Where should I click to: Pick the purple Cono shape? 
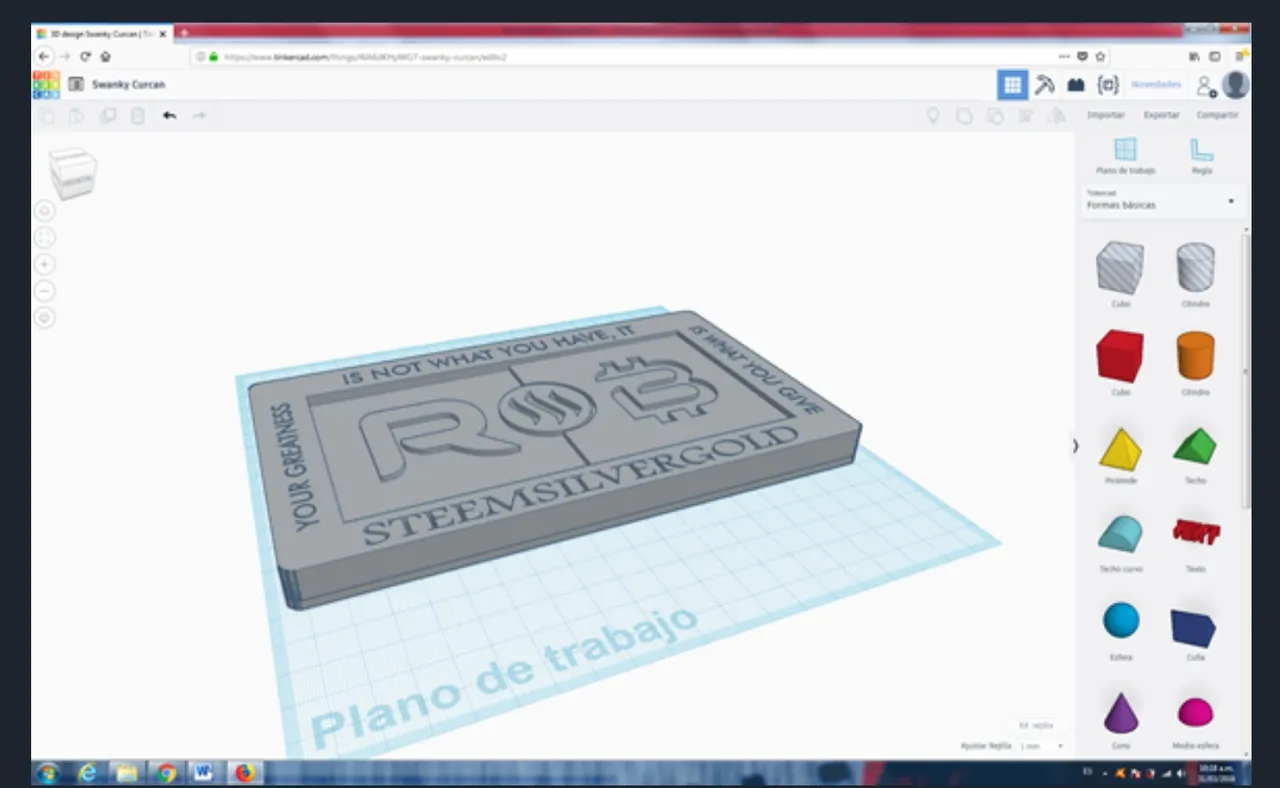point(1120,712)
